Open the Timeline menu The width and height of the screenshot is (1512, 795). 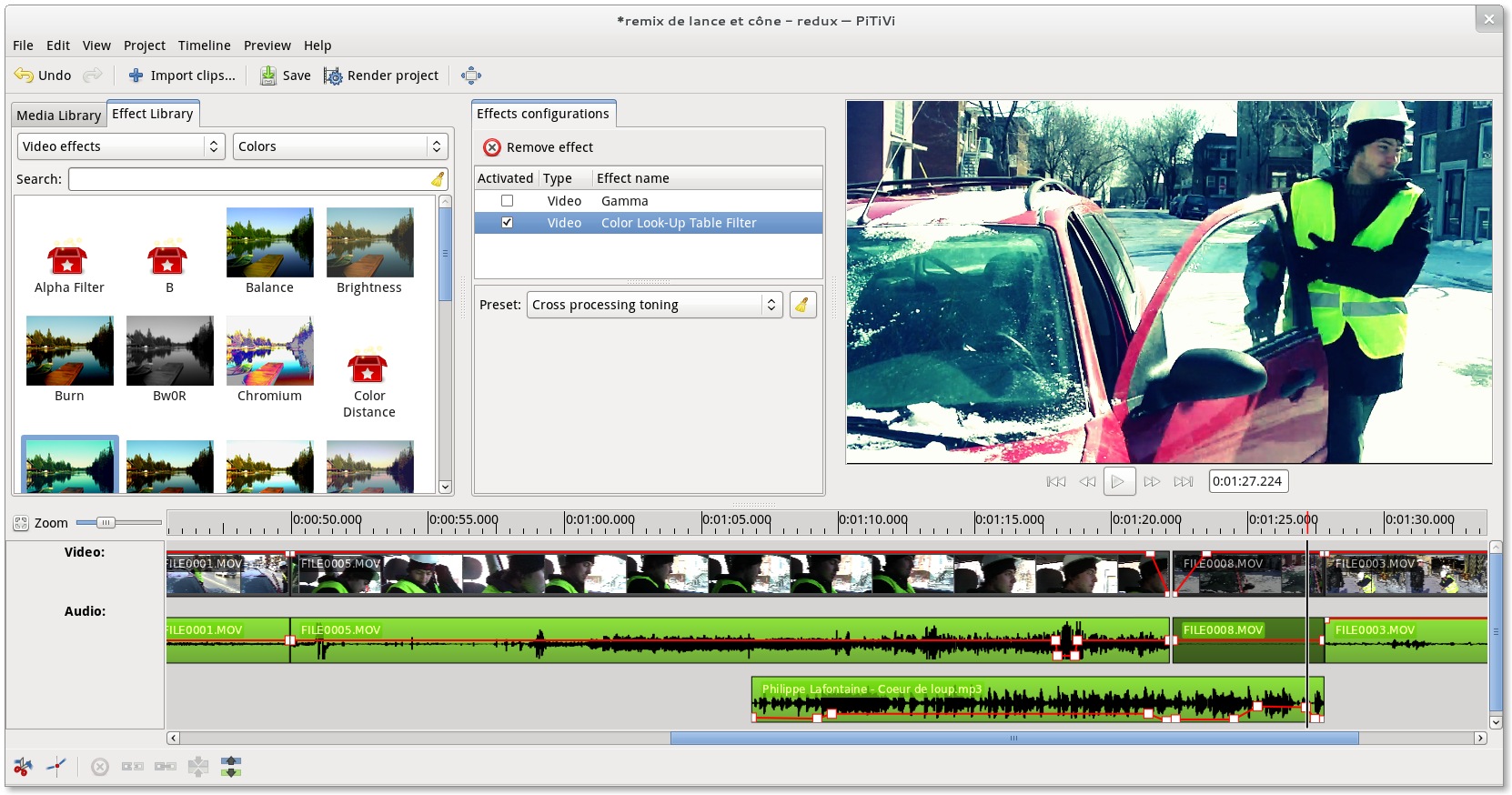pos(204,45)
